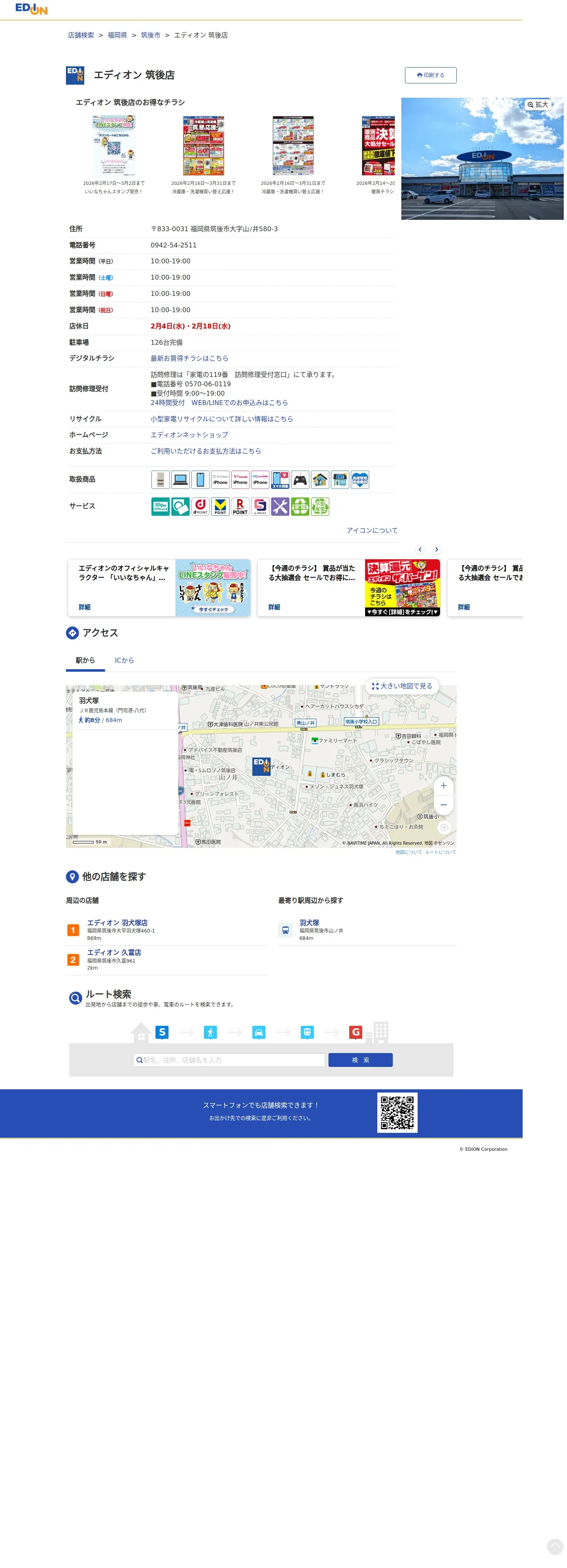Click the game controller icon
Viewport: 567px width, 1568px height.
tap(300, 480)
